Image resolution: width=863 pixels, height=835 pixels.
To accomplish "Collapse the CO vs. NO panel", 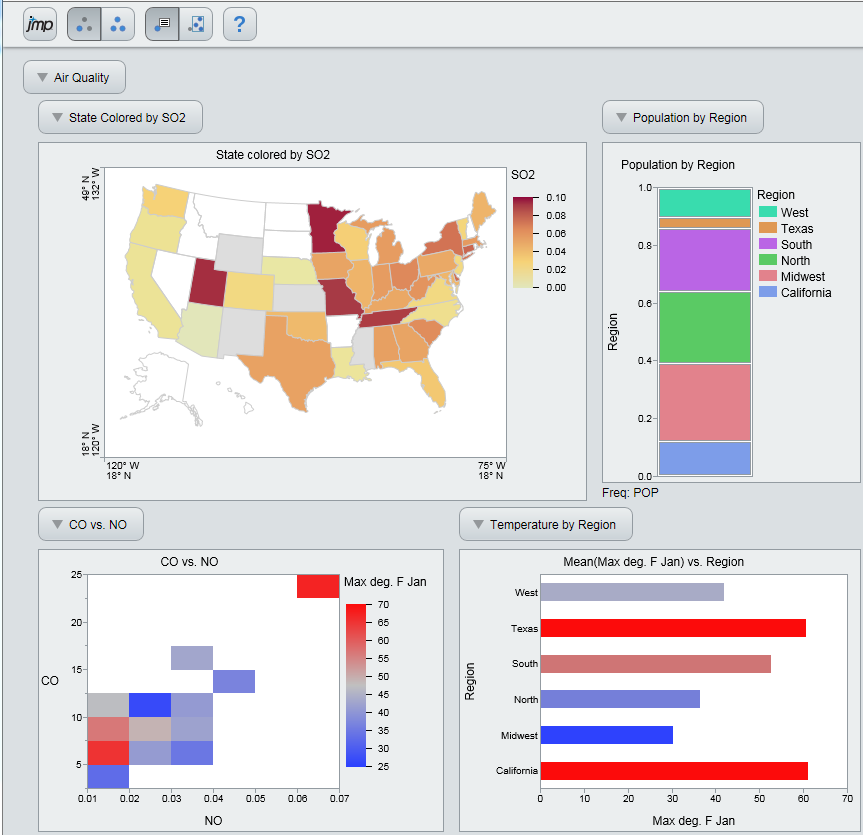I will coord(57,523).
